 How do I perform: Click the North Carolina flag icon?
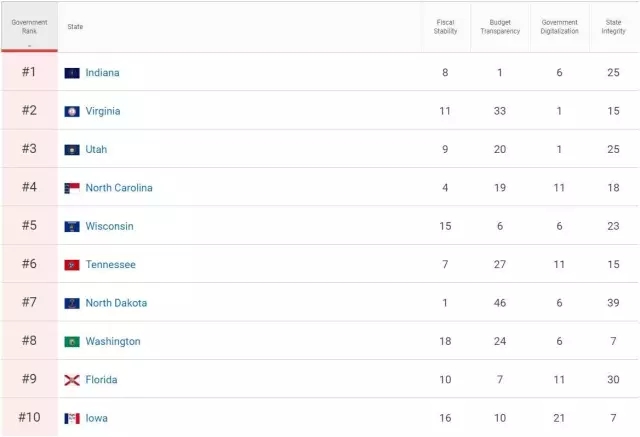[x=72, y=188]
